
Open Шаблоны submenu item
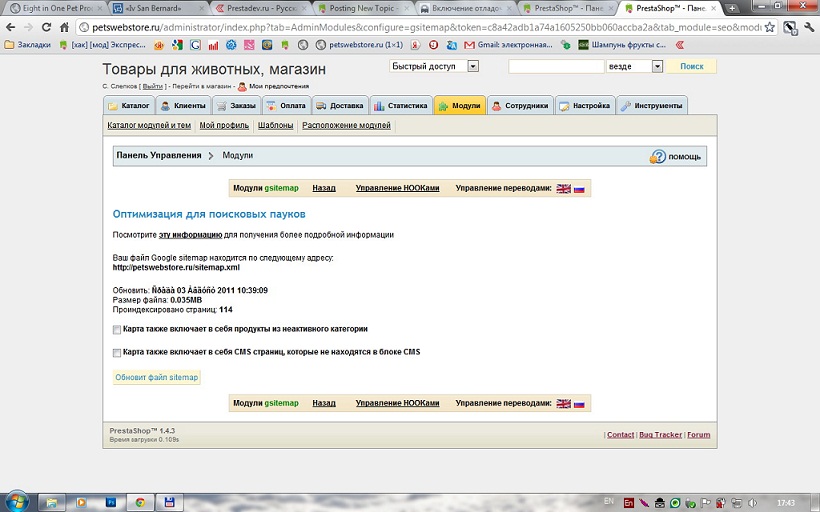coord(276,126)
